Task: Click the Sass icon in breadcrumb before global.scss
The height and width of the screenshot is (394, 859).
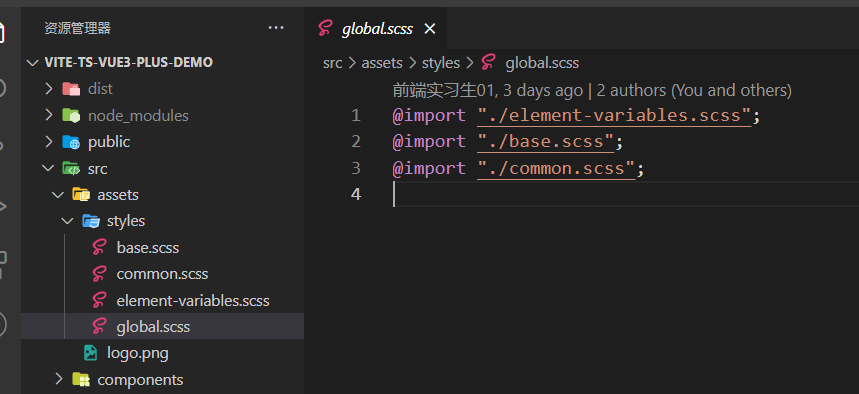Action: click(x=489, y=63)
